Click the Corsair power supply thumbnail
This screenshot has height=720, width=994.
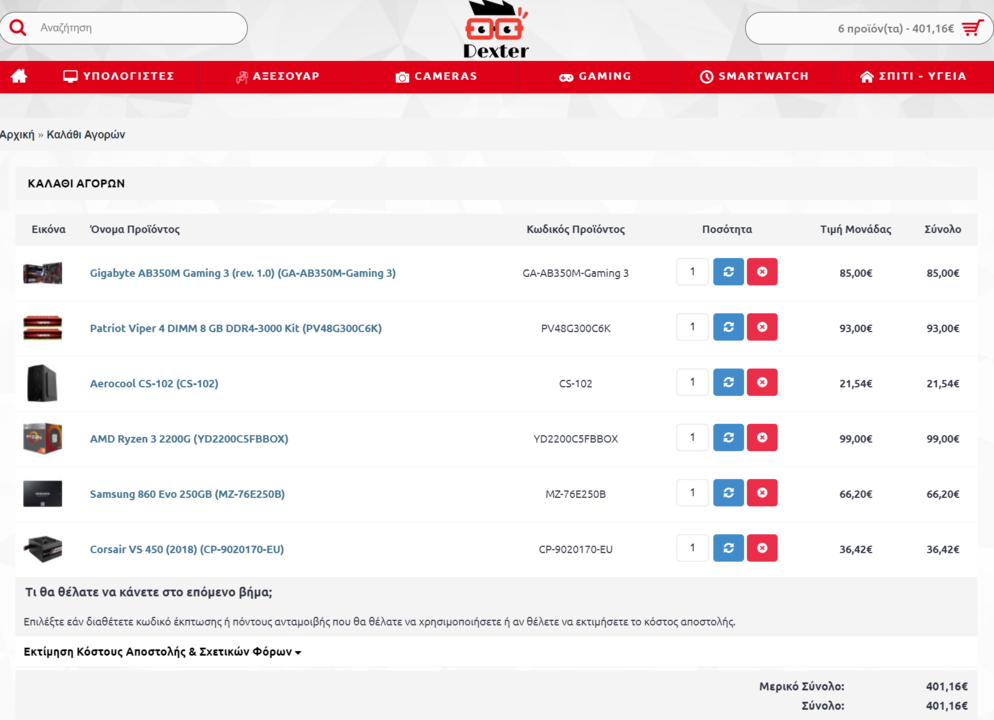(42, 549)
